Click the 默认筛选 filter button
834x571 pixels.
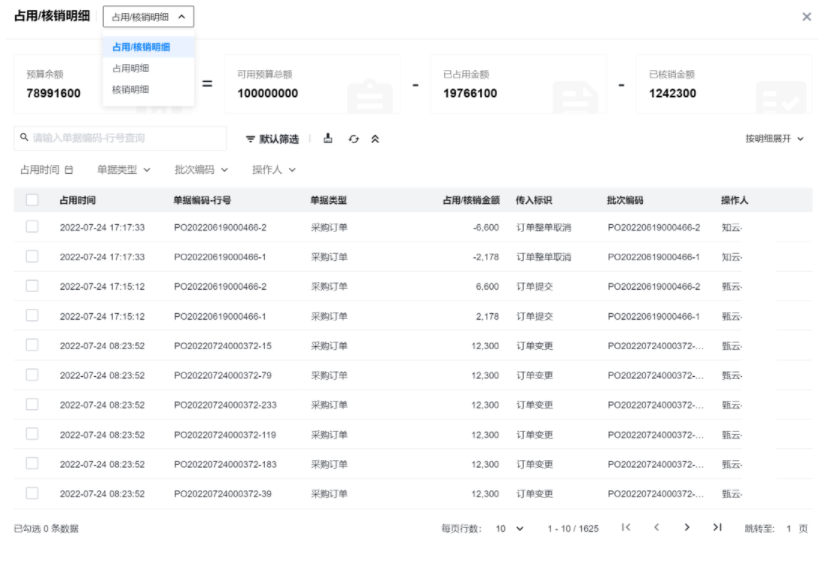[x=272, y=139]
